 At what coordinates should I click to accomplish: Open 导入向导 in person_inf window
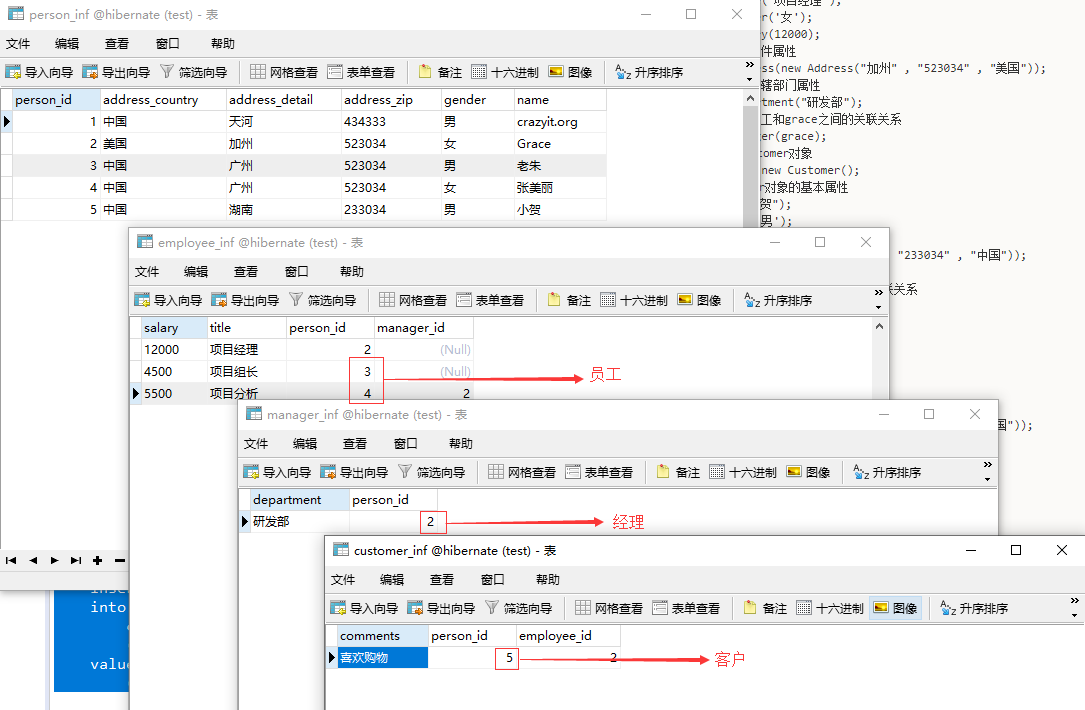[39, 72]
